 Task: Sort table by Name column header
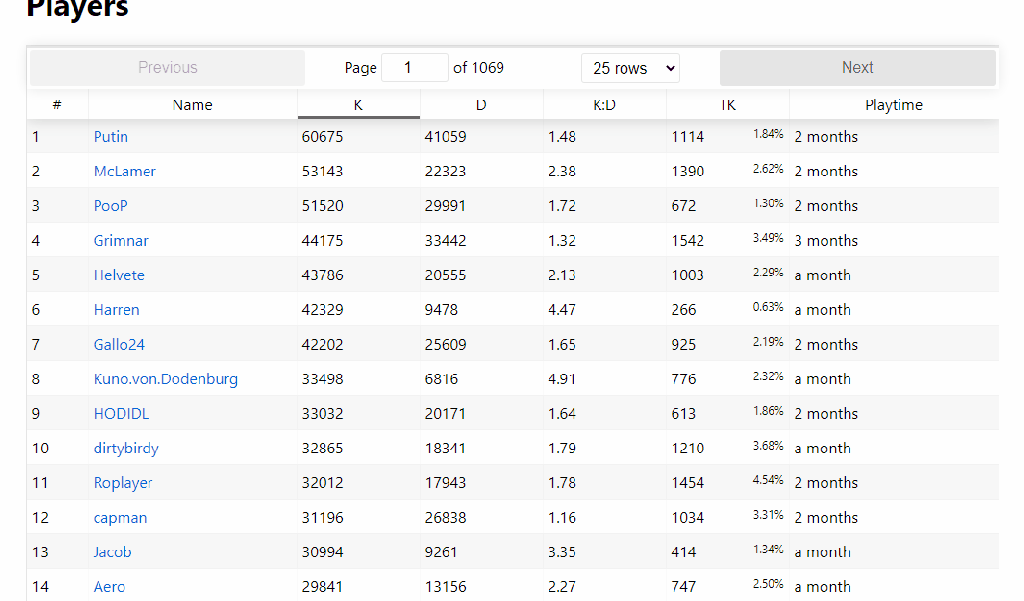click(192, 105)
